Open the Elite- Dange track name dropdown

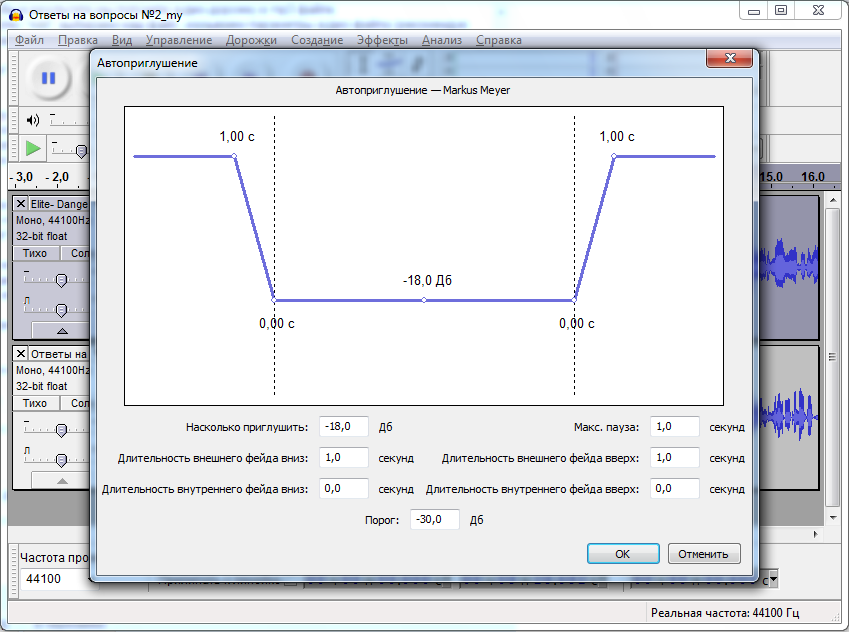click(x=60, y=204)
